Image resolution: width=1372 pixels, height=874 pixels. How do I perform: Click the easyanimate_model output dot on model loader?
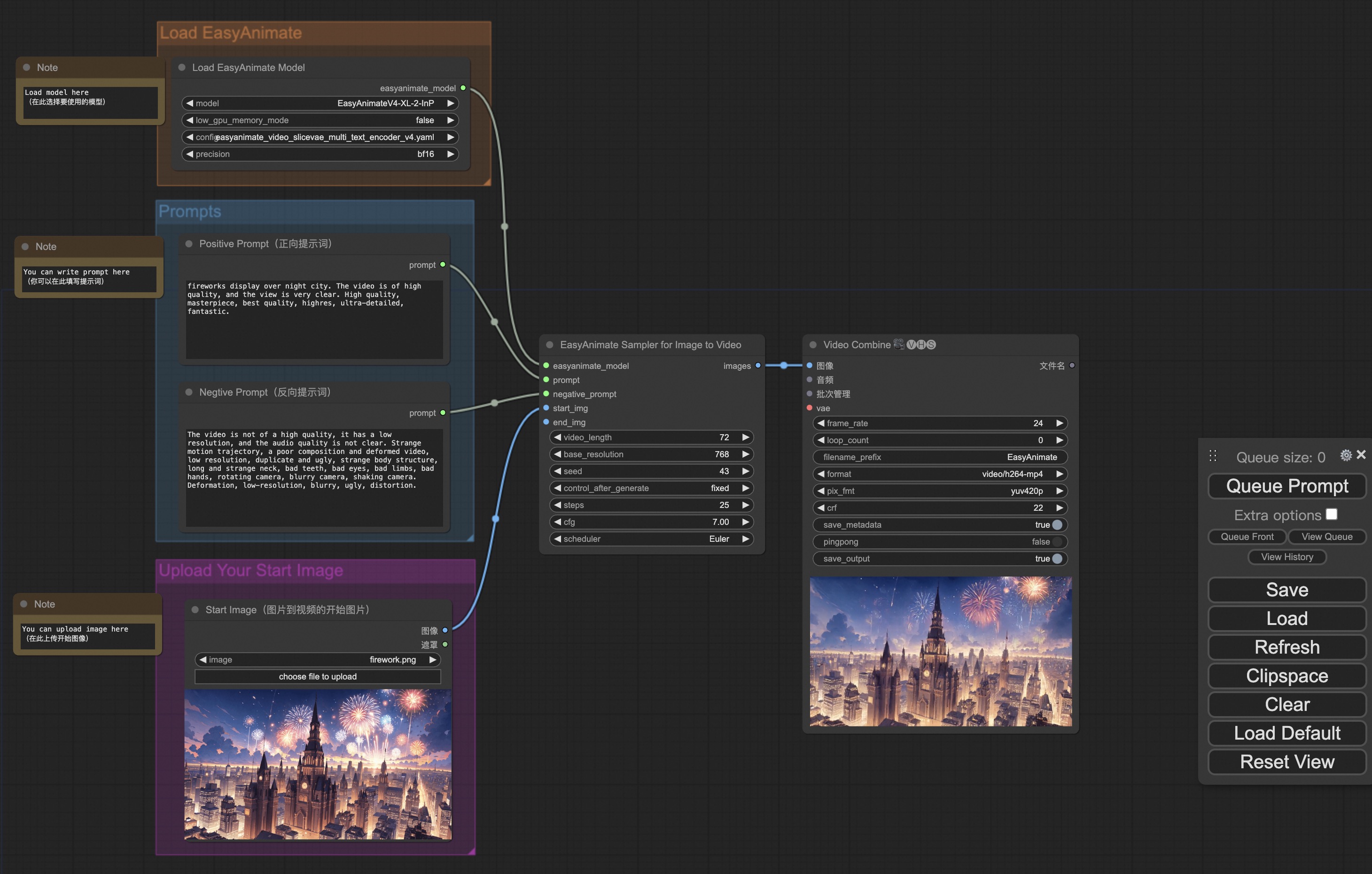(x=463, y=88)
